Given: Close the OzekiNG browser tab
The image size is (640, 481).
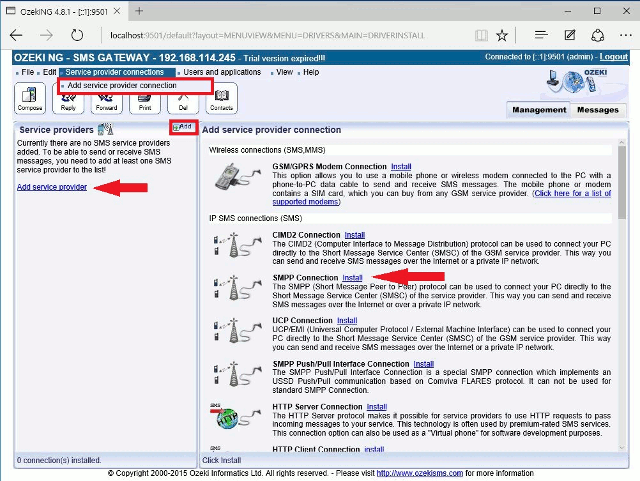Looking at the screenshot, I should click(x=117, y=11).
